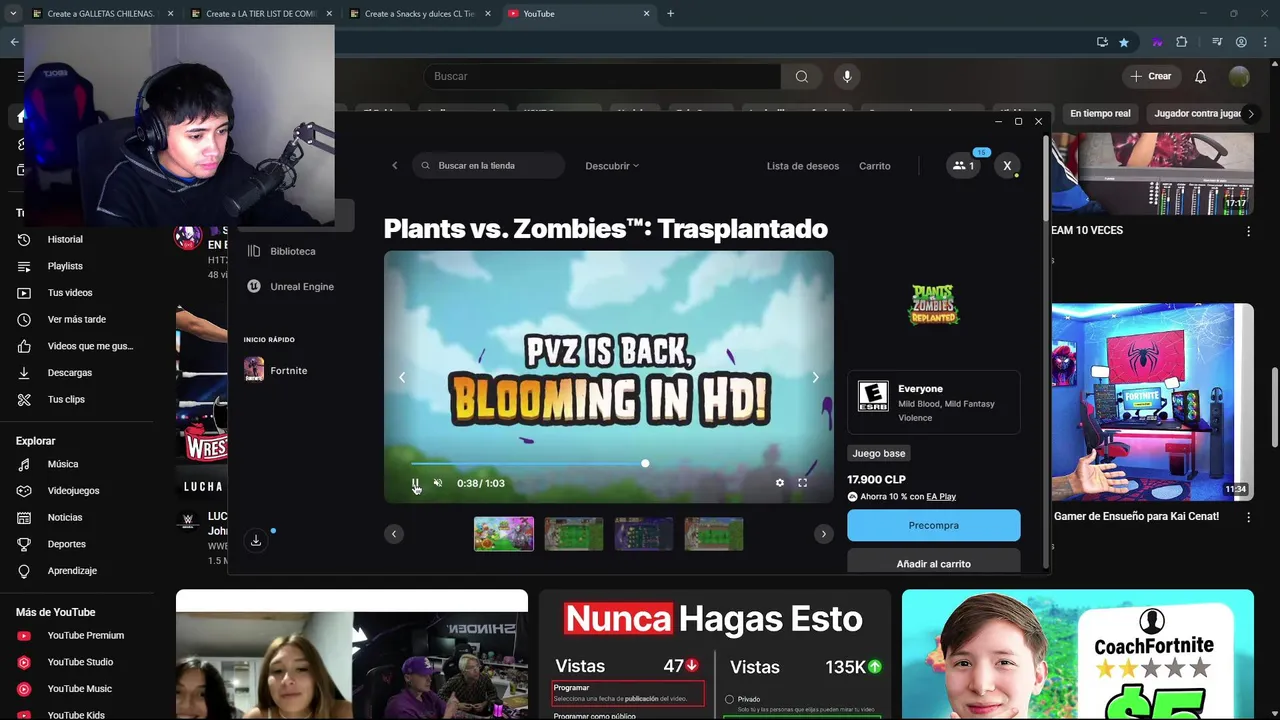Open Lista de deseos
Viewport: 1280px width, 720px height.
(803, 166)
